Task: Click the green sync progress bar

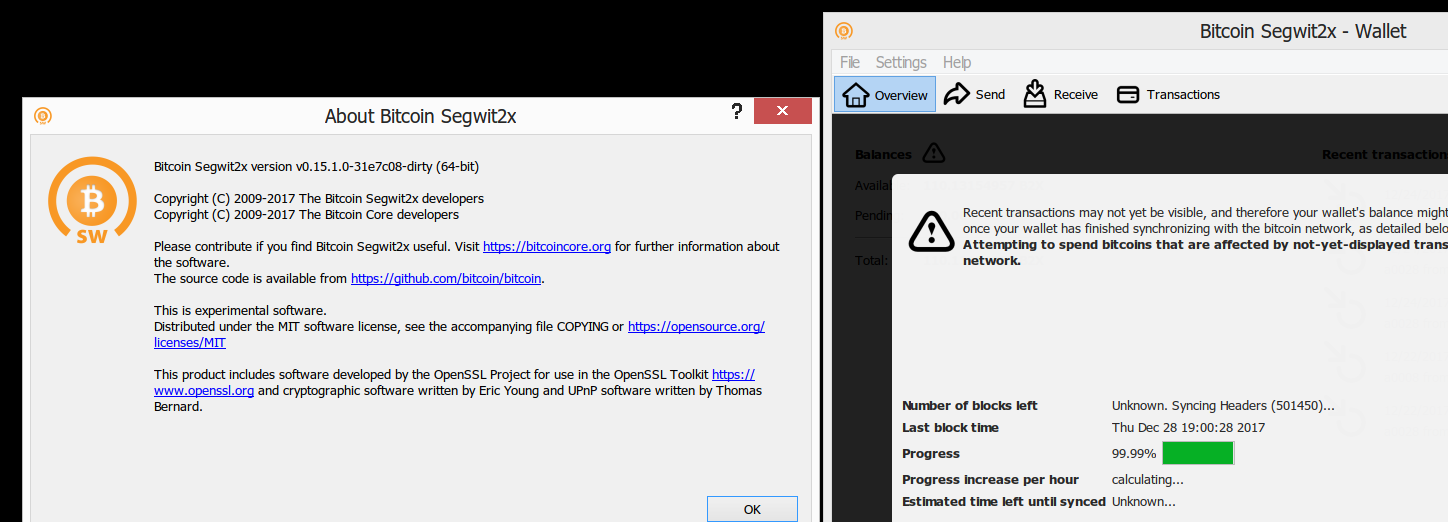Action: [1197, 453]
